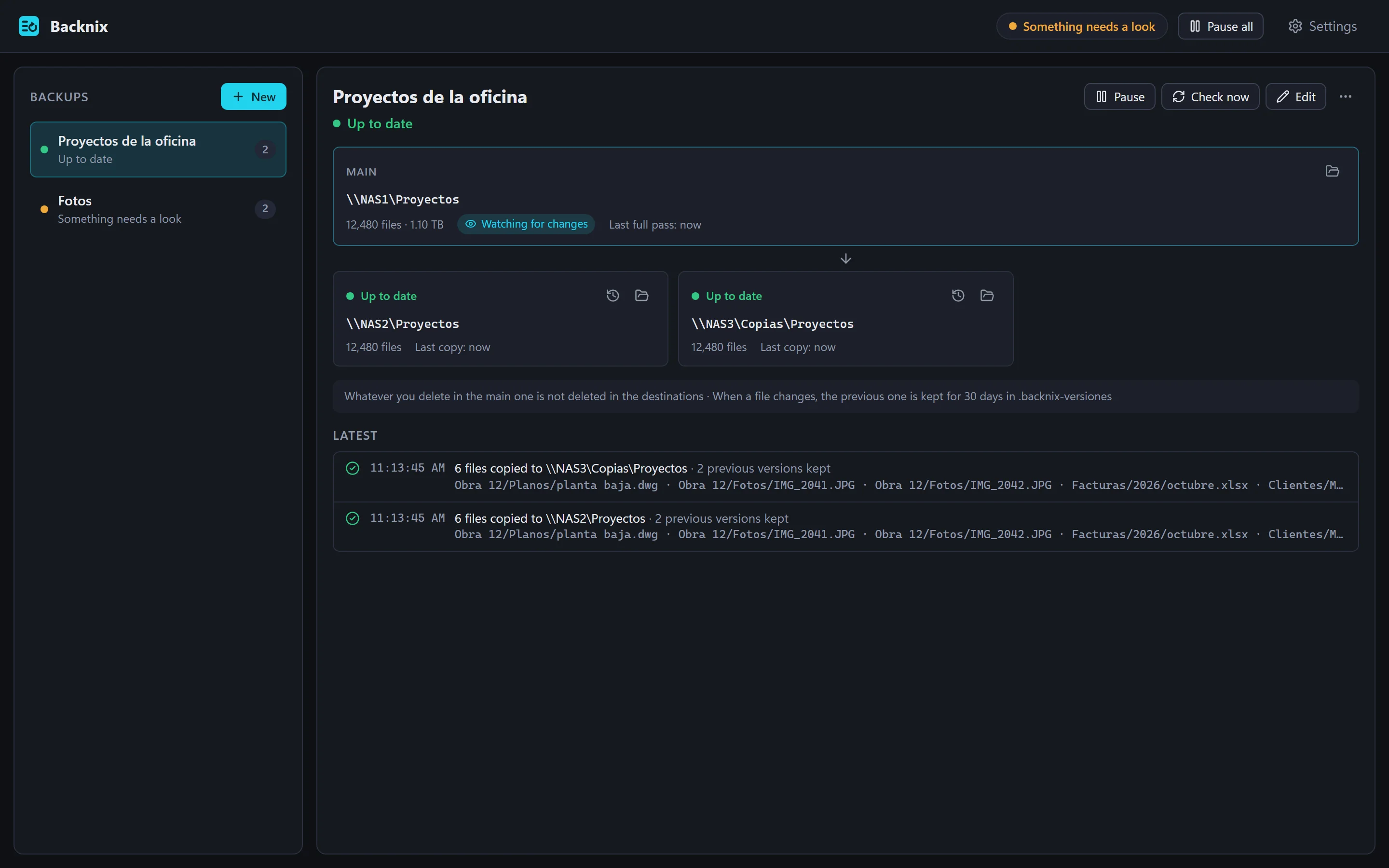Click the LATEST section heading
Image resolution: width=1389 pixels, height=868 pixels.
tap(355, 435)
